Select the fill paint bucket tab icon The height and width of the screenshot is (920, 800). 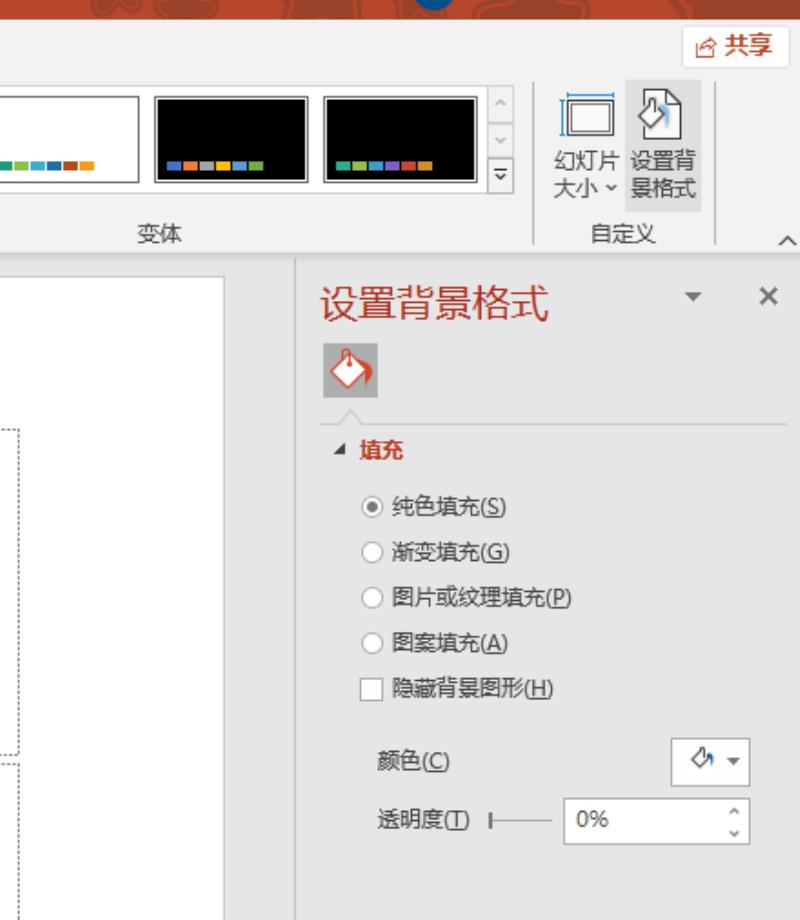click(350, 370)
